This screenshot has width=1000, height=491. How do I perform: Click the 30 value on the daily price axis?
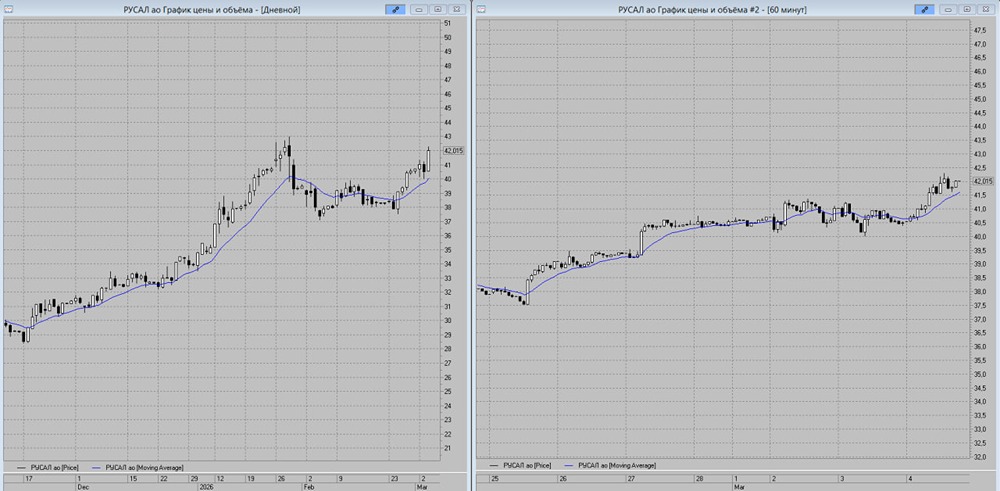(448, 321)
